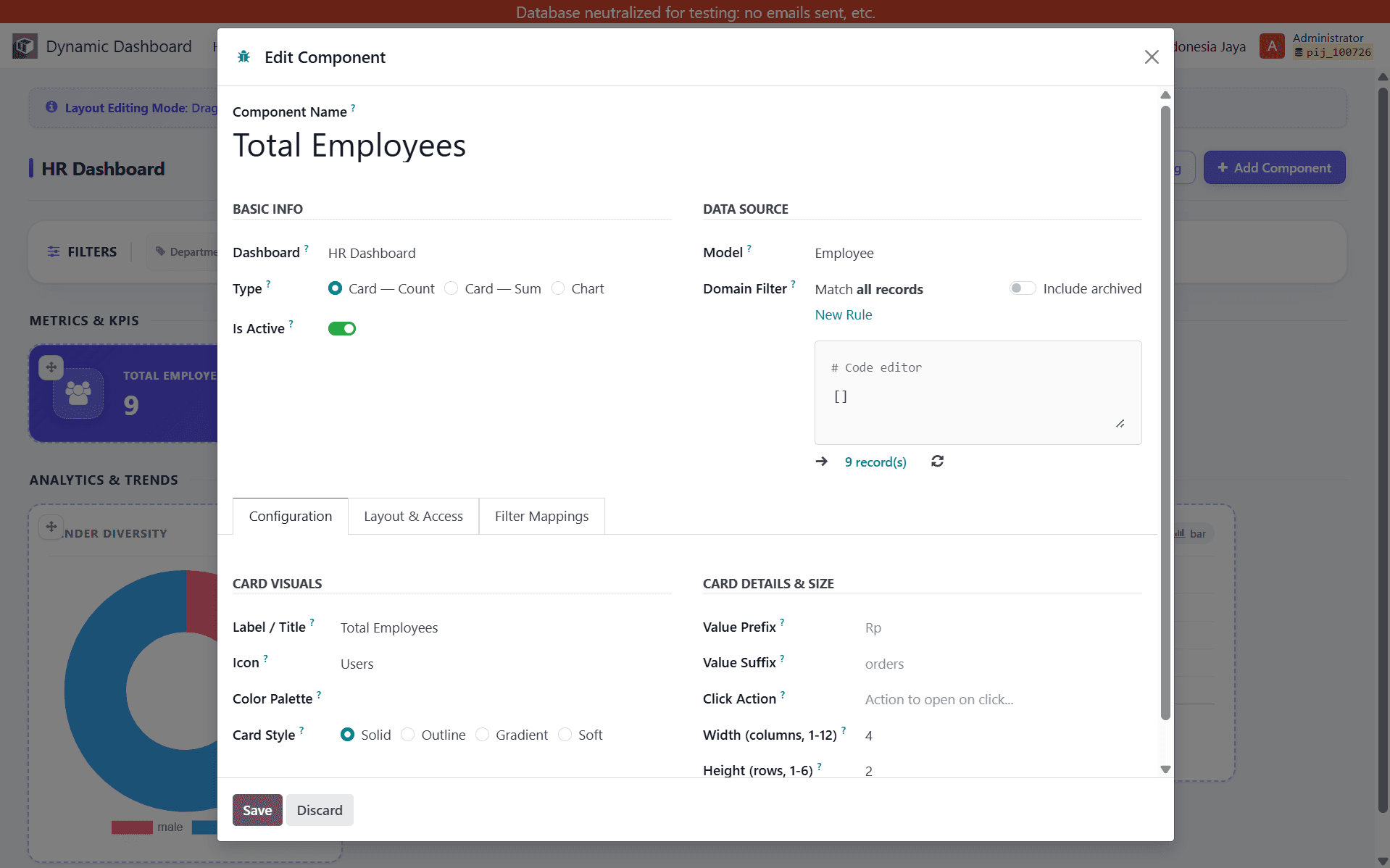1390x868 pixels.
Task: Switch to Layout & Access tab
Action: coord(413,516)
